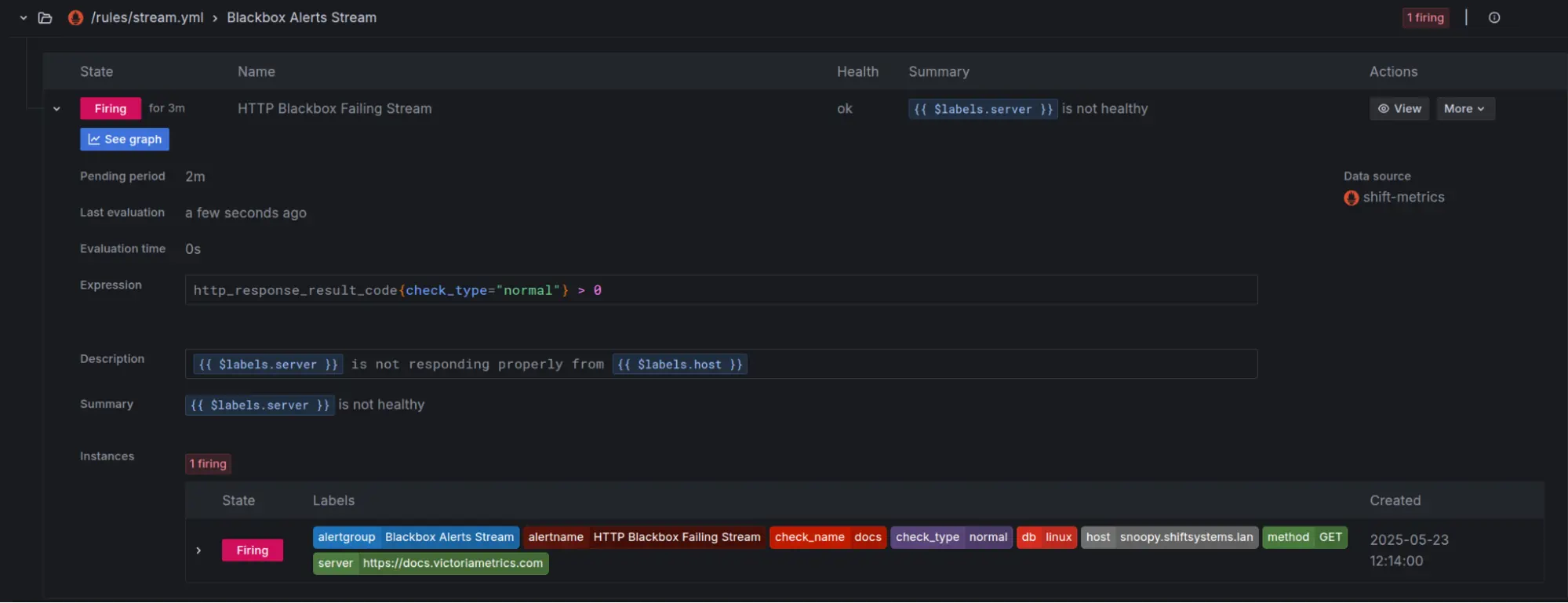This screenshot has width=1568, height=603.
Task: Click 'a few seconds ago' last evaluation value
Action: pyautogui.click(x=246, y=213)
